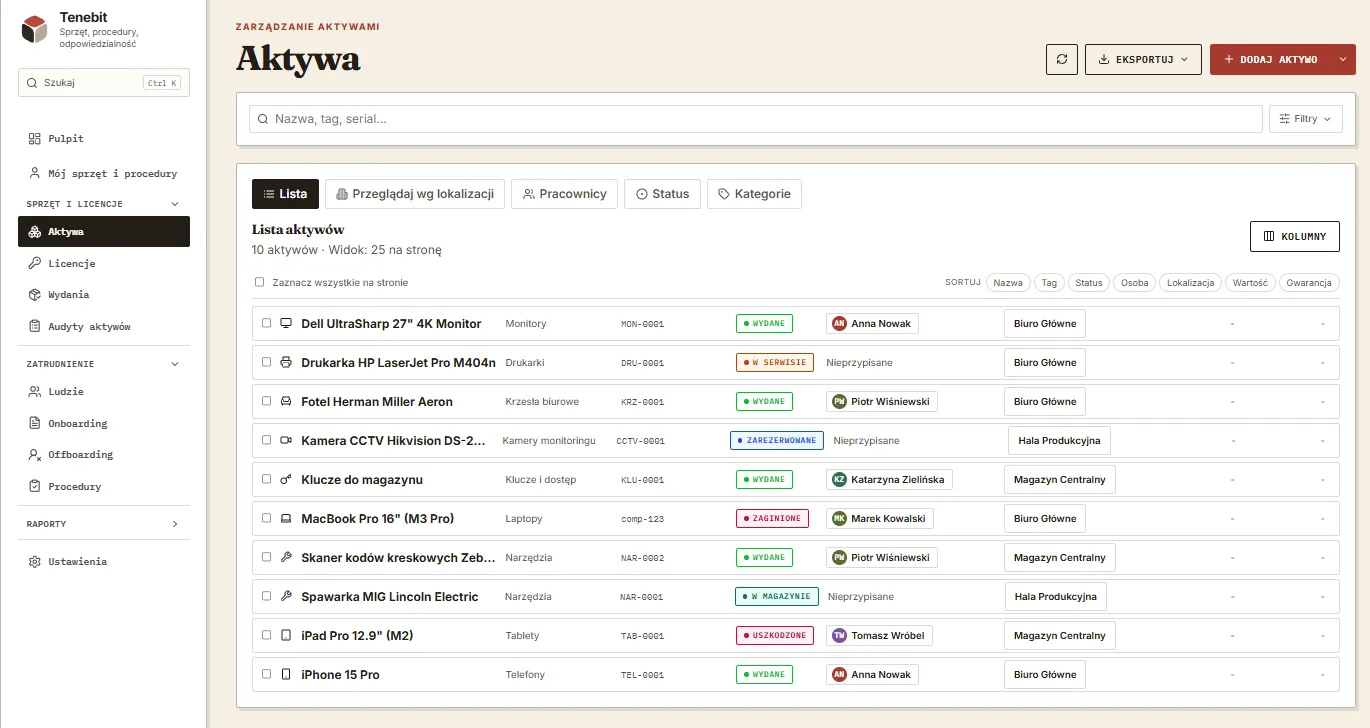This screenshot has width=1370, height=728.
Task: Open Licencje in the sidebar
Action: click(104, 264)
